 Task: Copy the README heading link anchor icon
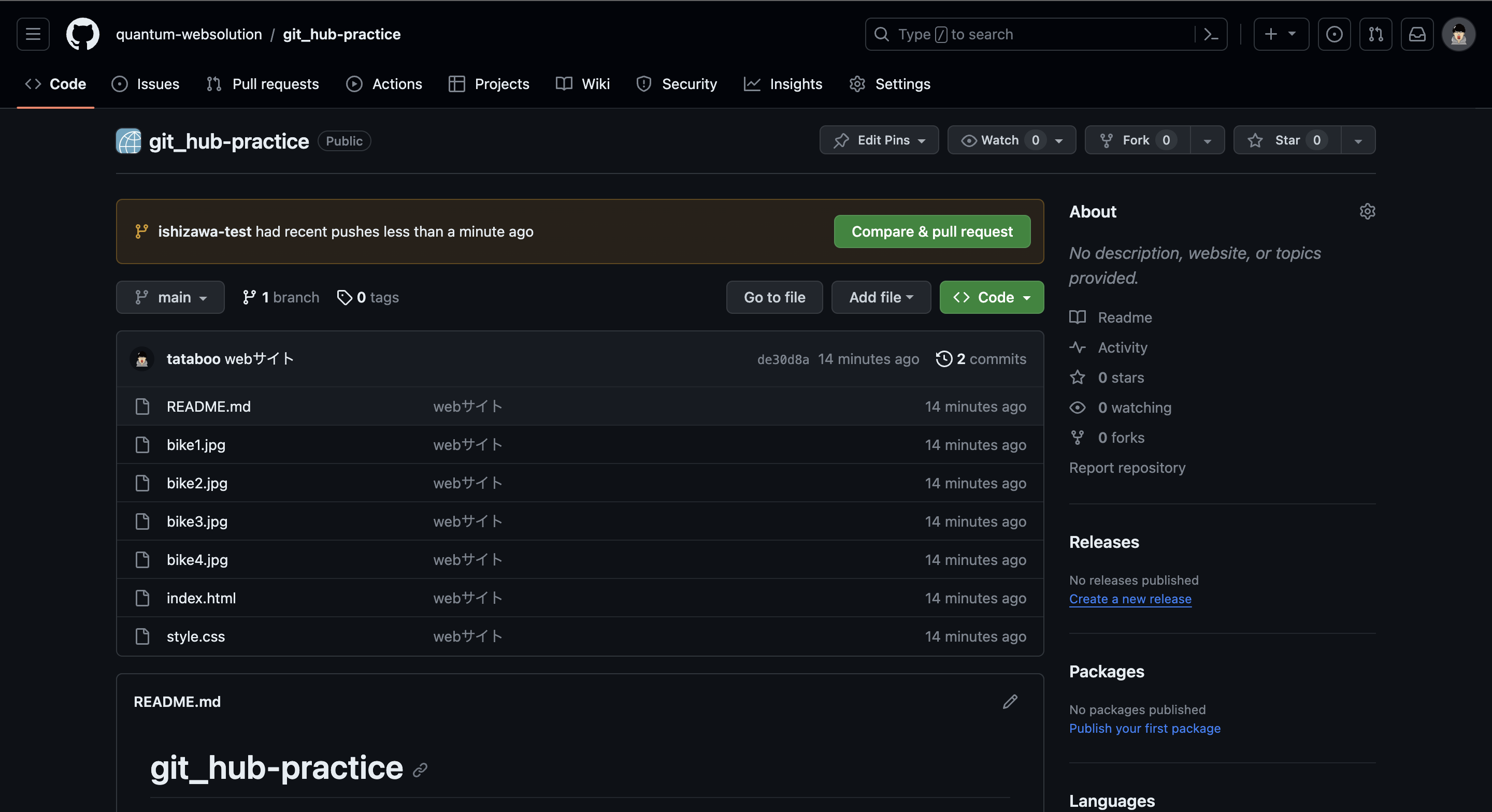[420, 770]
